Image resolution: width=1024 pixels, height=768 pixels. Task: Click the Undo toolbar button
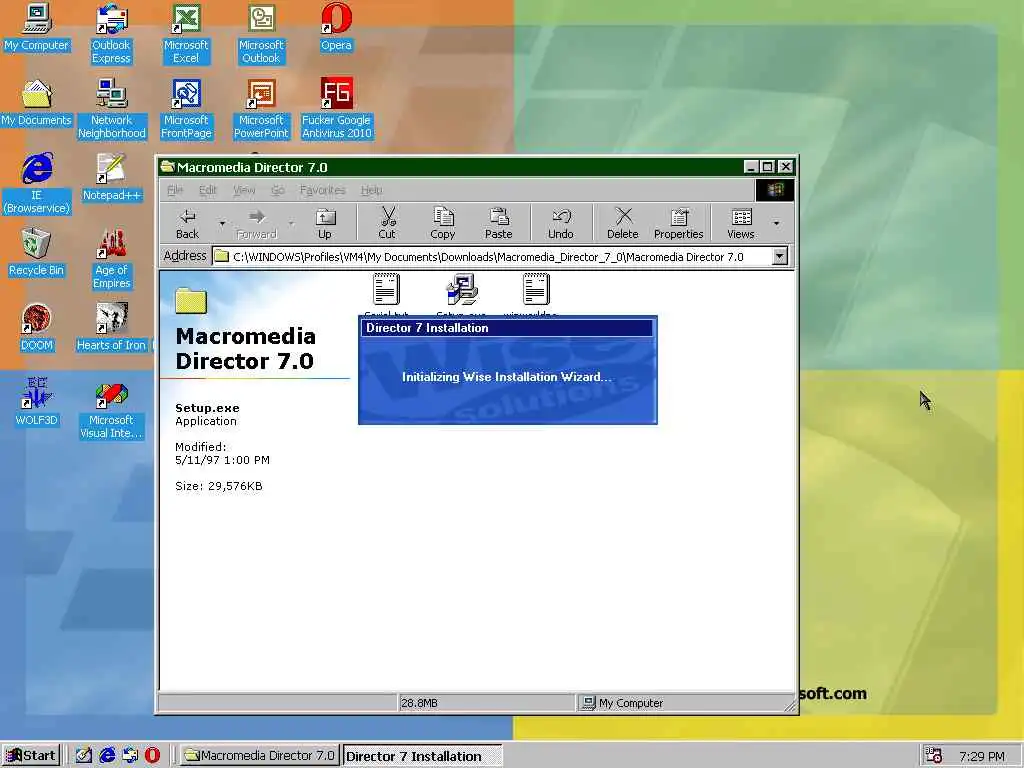560,223
